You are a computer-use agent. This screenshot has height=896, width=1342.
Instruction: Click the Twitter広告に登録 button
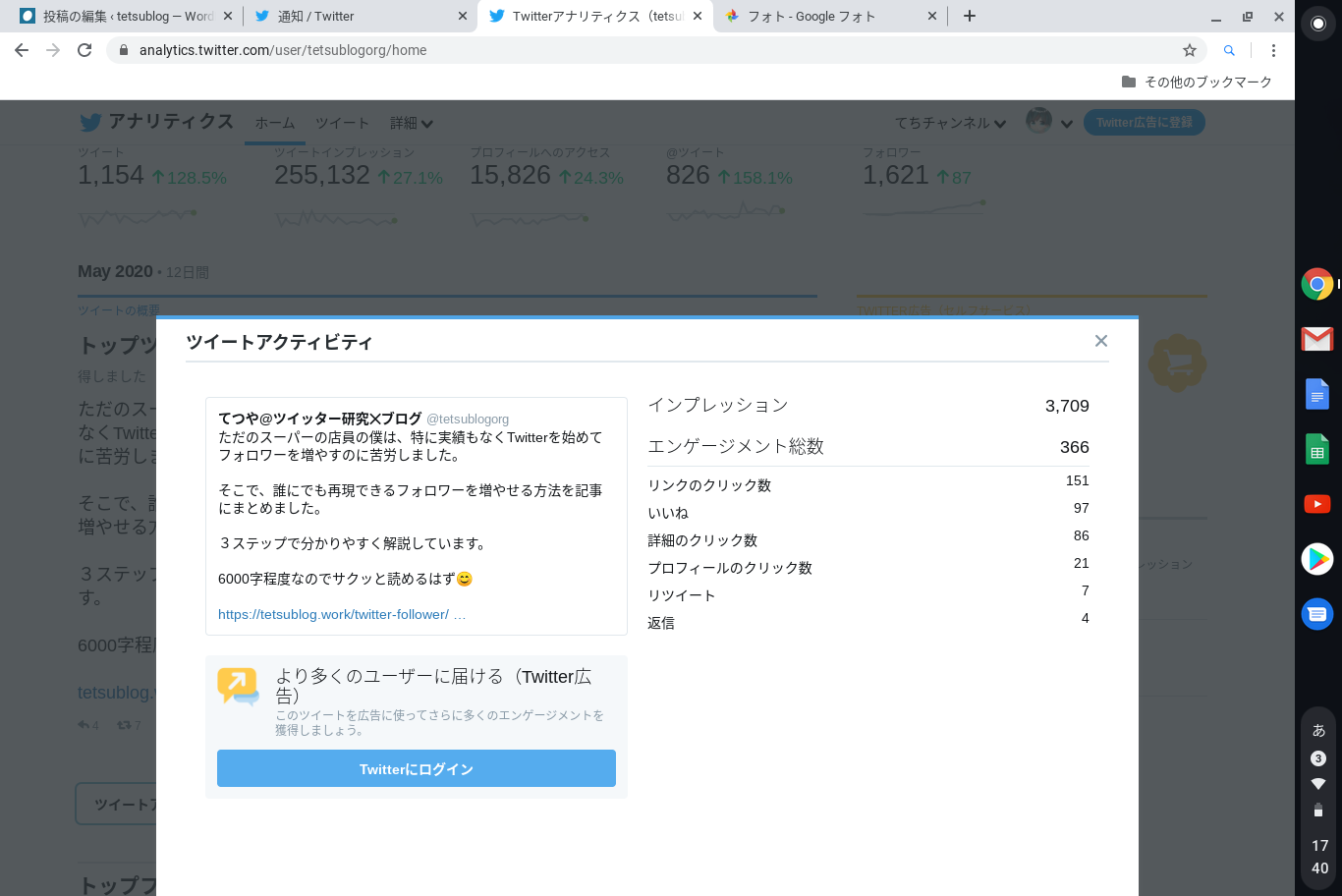tap(1145, 122)
